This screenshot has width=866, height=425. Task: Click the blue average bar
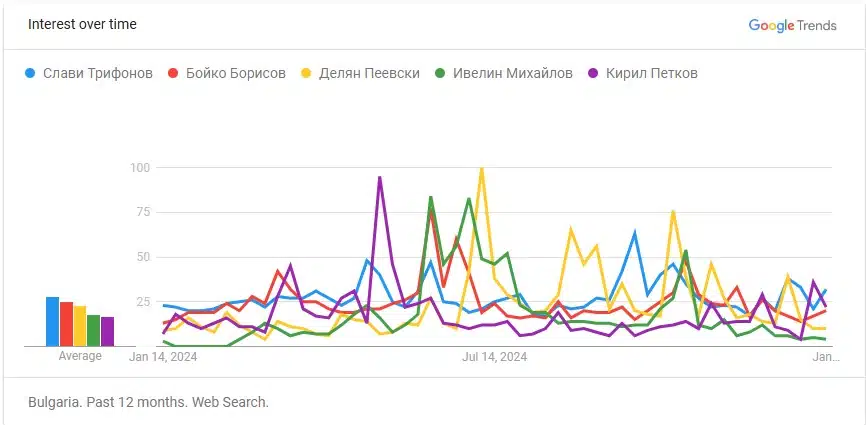(x=52, y=321)
